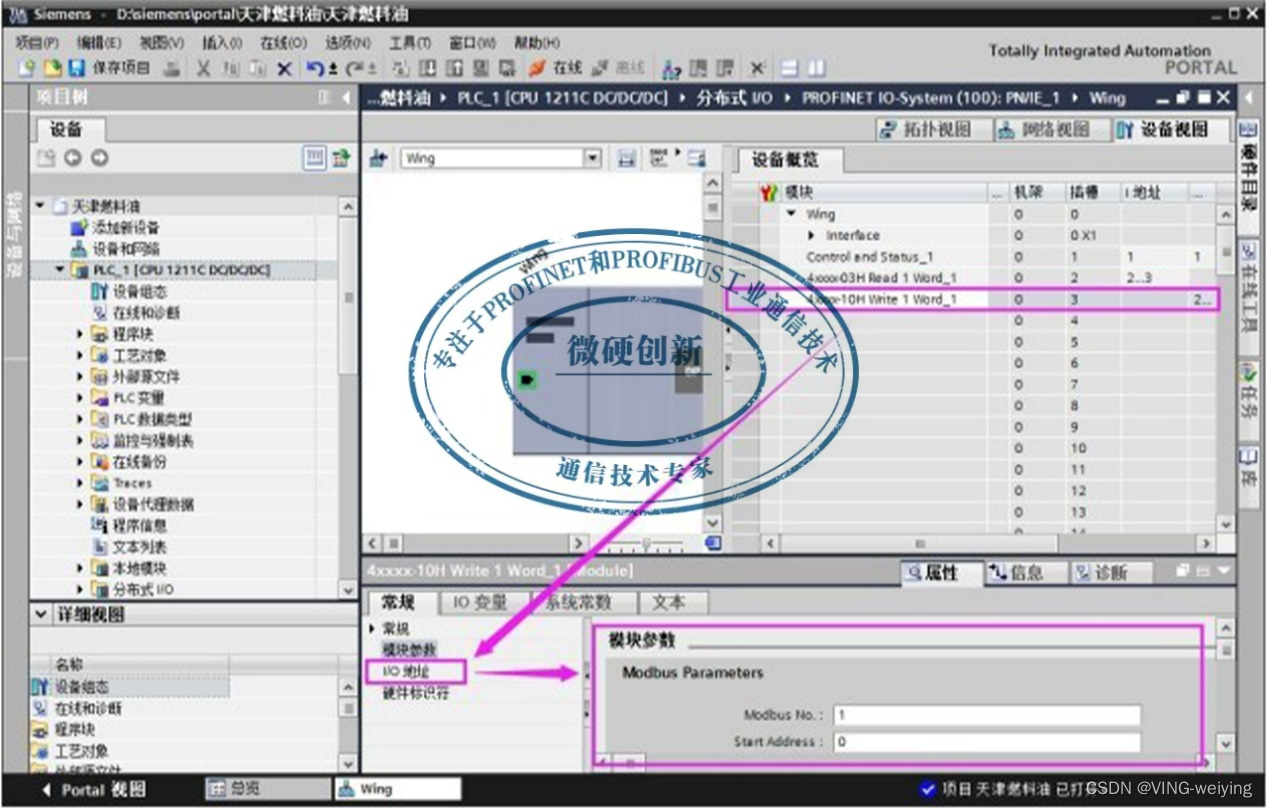Image resolution: width=1268 pixels, height=808 pixels.
Task: Open the 插入(I) menu
Action: tap(222, 43)
